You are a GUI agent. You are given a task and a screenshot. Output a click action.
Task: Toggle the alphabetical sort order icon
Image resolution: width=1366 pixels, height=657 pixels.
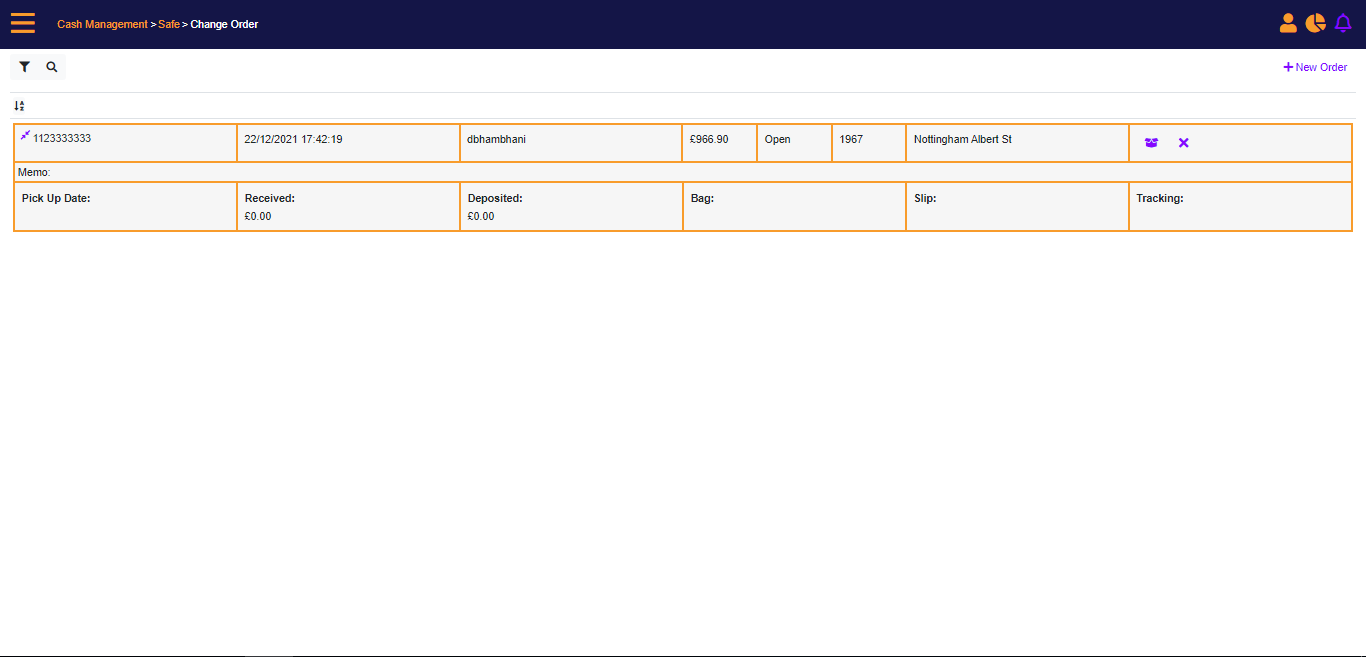[19, 105]
